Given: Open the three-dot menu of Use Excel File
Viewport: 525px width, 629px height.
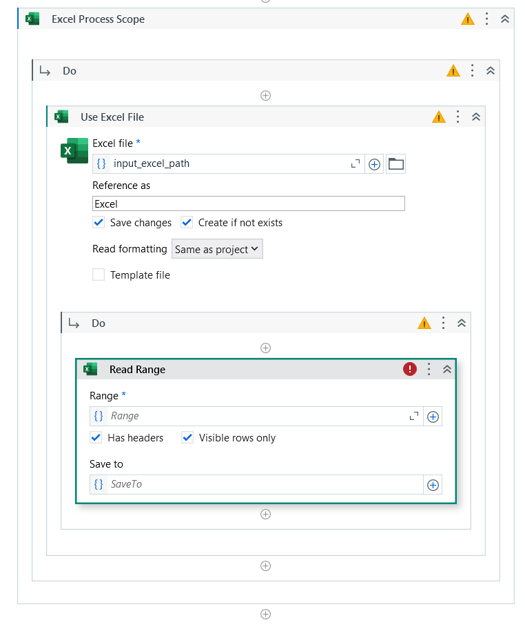Looking at the screenshot, I should tap(458, 117).
